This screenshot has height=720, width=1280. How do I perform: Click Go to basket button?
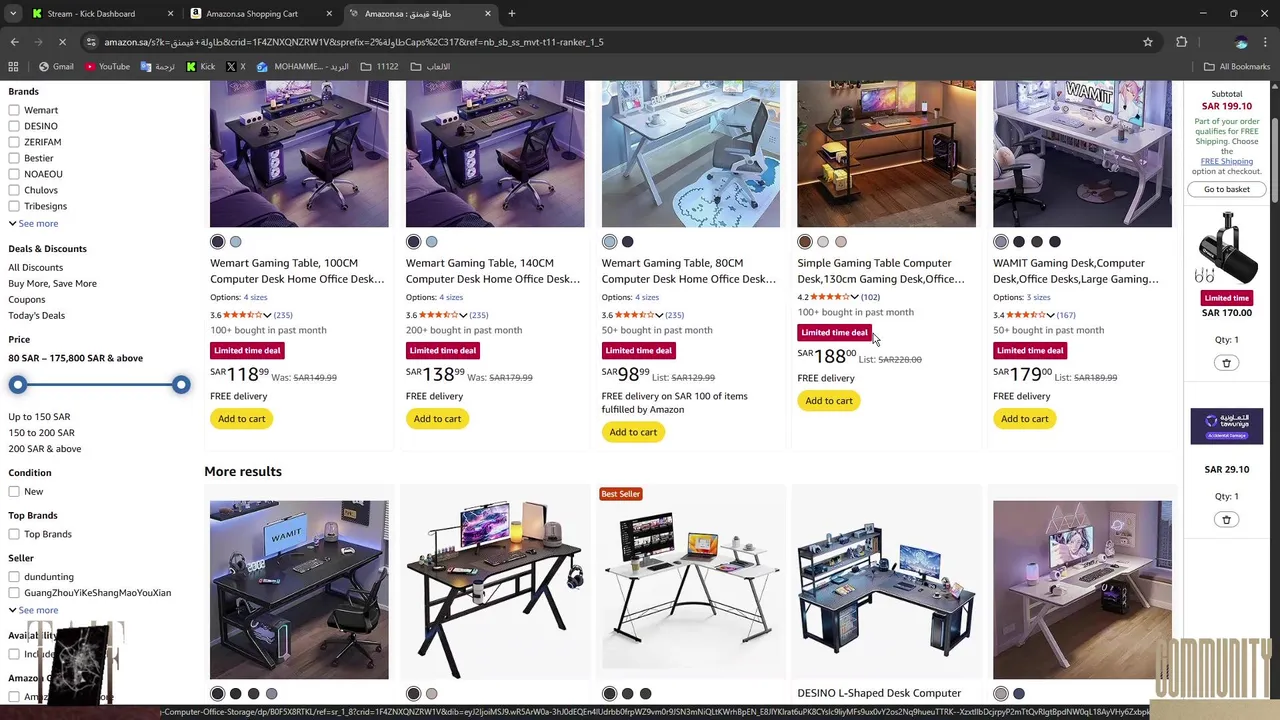click(1226, 189)
